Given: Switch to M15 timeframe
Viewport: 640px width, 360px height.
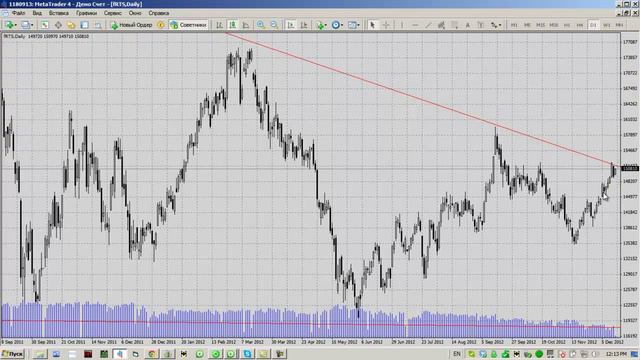Looking at the screenshot, I should coord(540,25).
